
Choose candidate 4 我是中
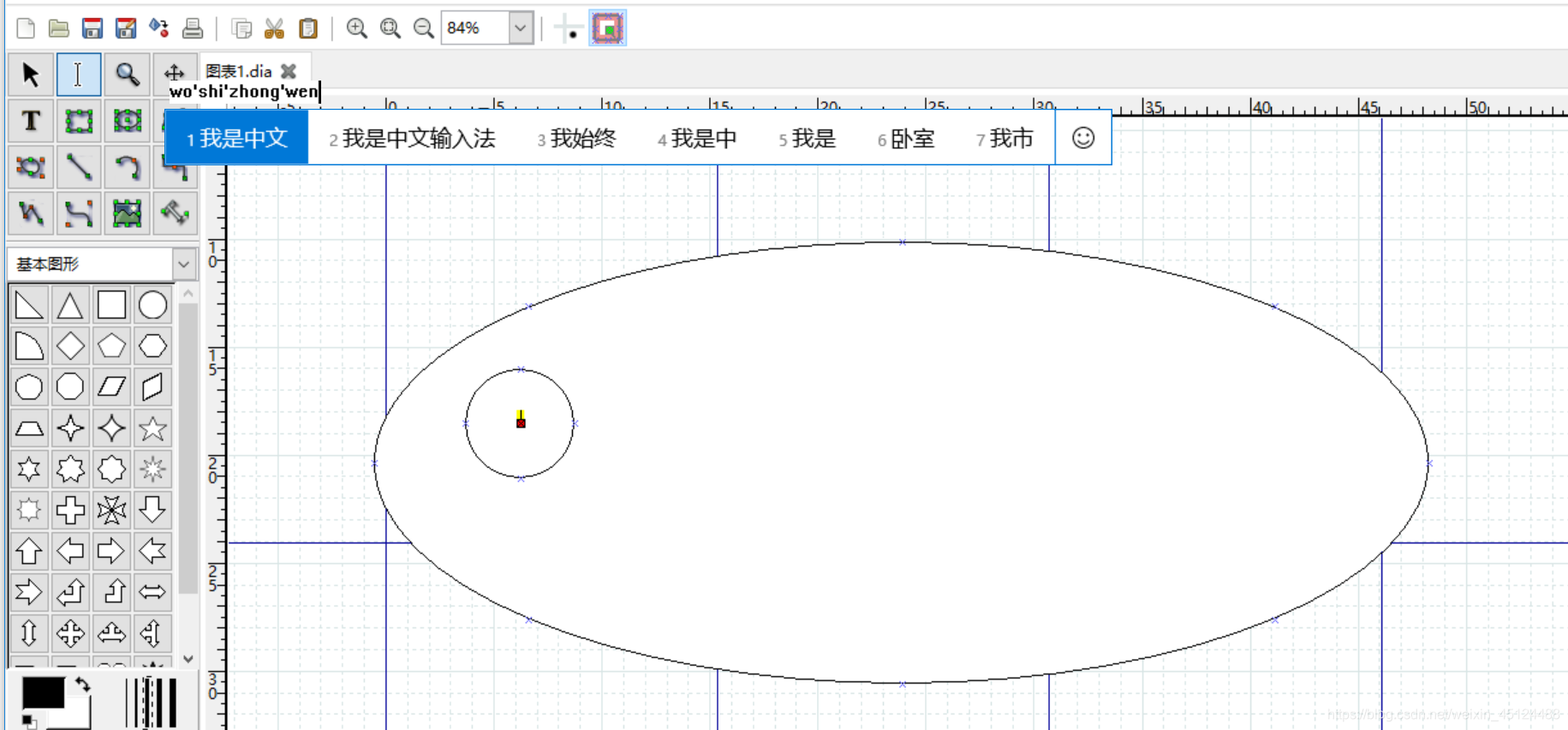click(697, 138)
